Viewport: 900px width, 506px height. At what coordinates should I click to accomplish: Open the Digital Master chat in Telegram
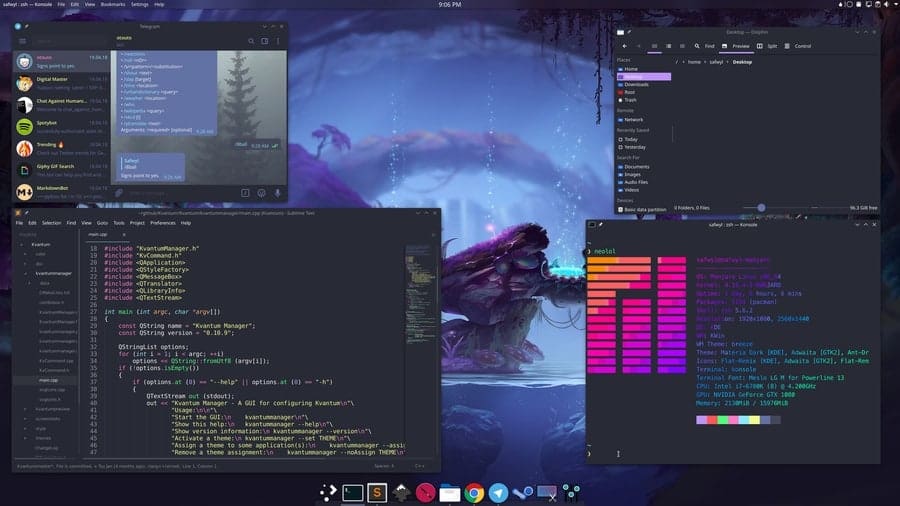(x=61, y=83)
